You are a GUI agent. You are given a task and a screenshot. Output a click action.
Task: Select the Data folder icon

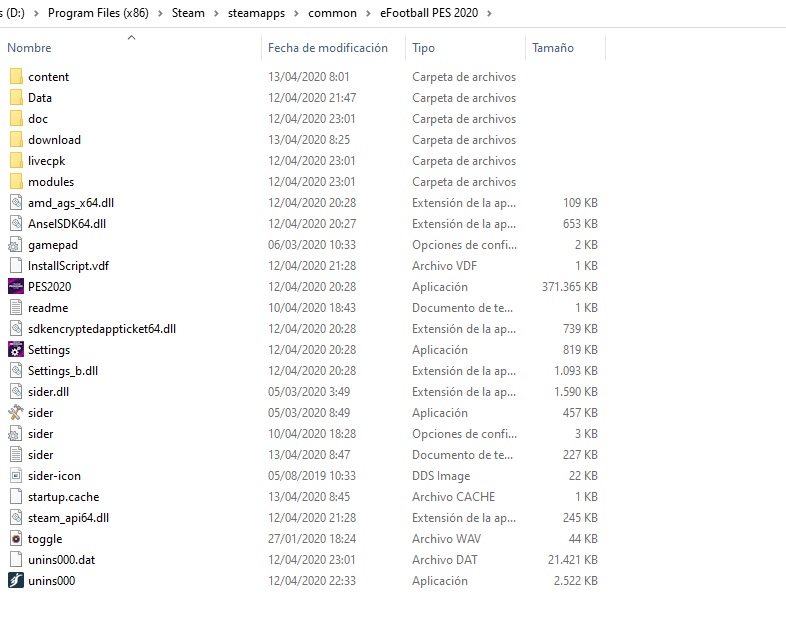[x=16, y=98]
